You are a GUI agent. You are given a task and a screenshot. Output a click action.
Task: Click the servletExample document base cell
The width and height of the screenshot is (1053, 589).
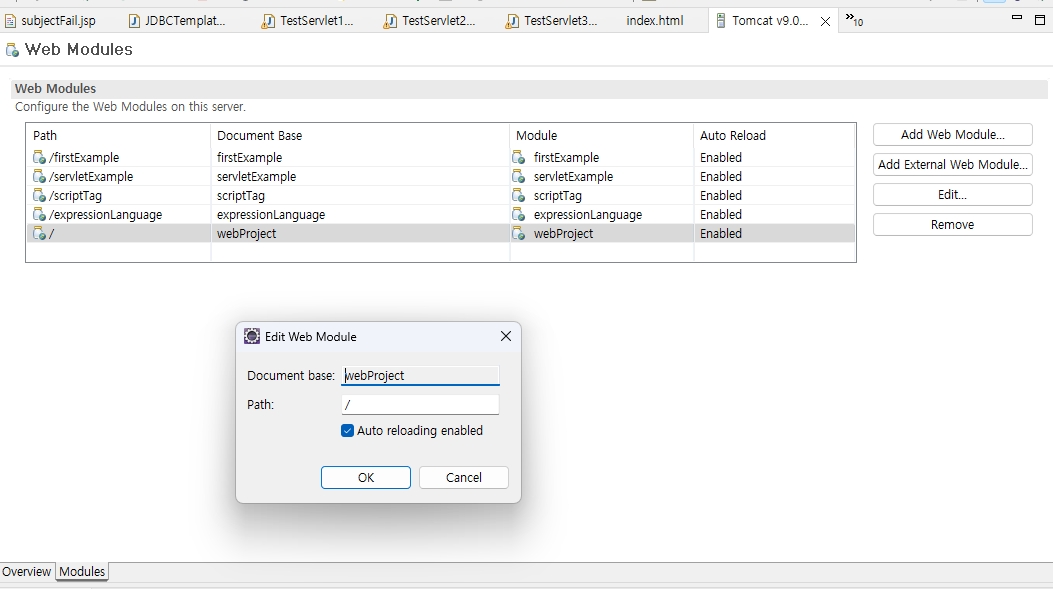(360, 177)
